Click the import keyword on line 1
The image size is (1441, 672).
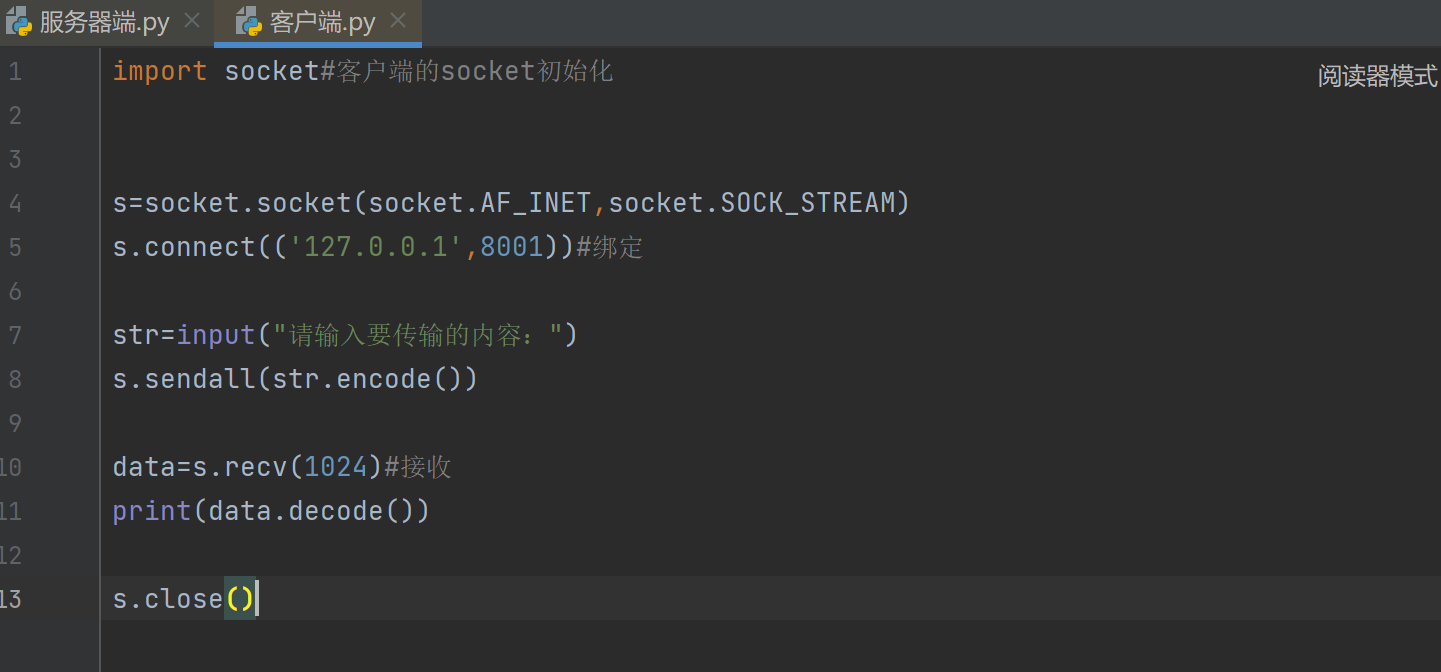point(160,72)
